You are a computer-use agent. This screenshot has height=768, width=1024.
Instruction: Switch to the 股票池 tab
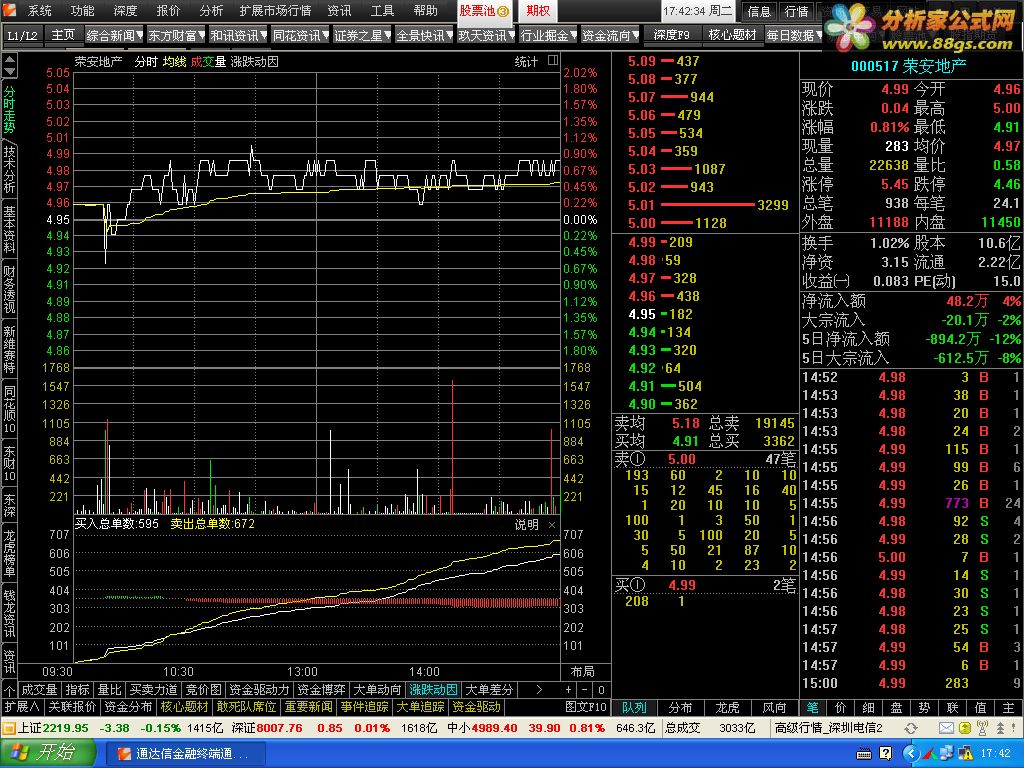[x=484, y=10]
